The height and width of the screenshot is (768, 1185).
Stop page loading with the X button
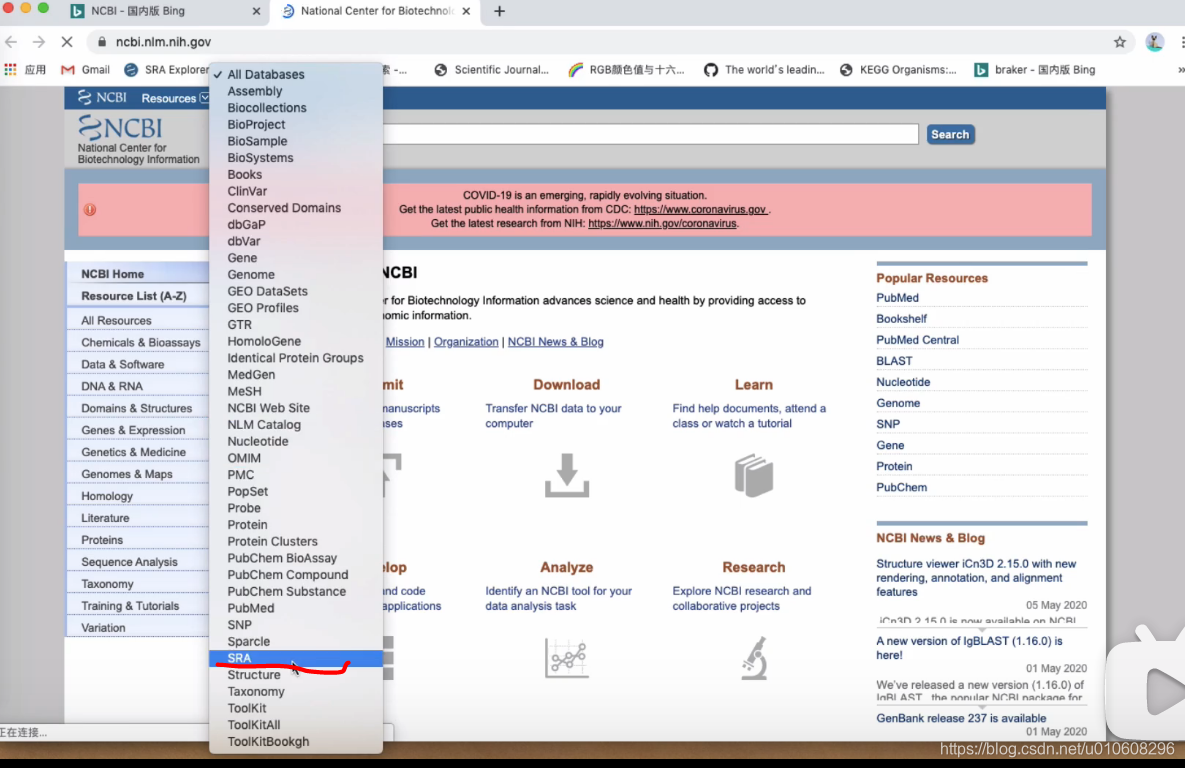[x=67, y=42]
